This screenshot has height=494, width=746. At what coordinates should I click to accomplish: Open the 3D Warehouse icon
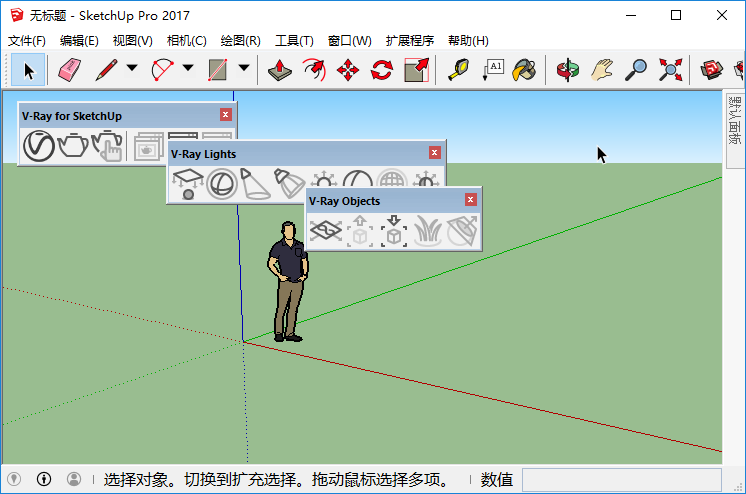point(711,70)
